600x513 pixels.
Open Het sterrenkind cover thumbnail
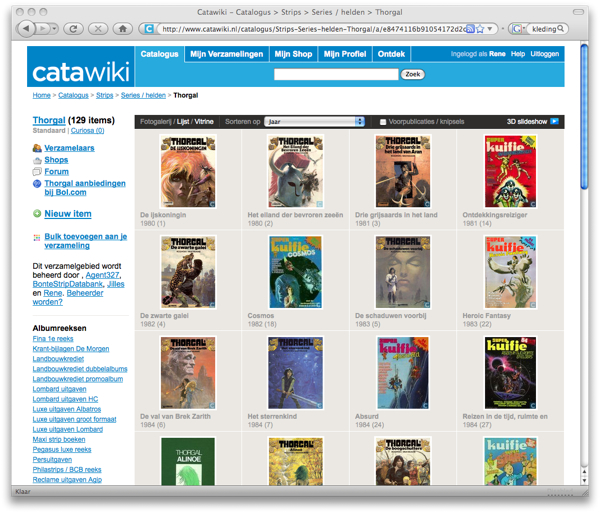[295, 373]
